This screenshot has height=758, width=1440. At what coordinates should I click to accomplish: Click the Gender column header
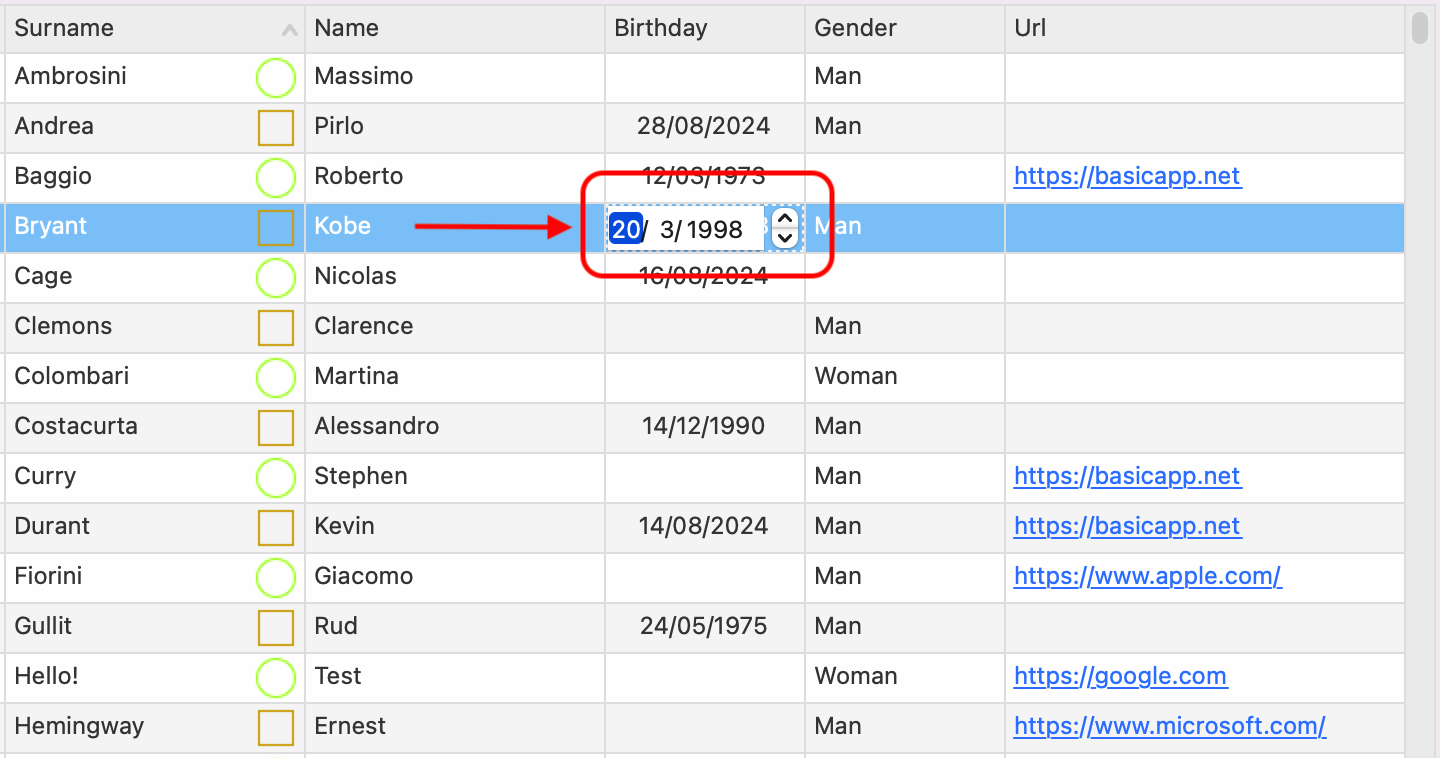pyautogui.click(x=855, y=28)
